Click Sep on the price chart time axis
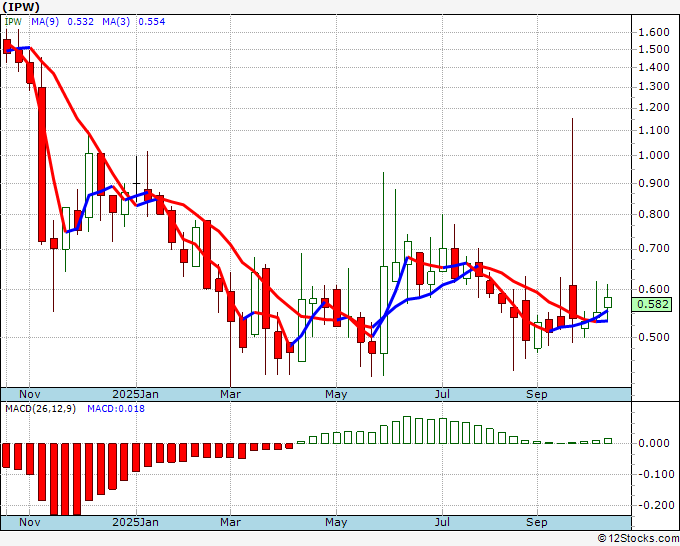The height and width of the screenshot is (546, 680). point(537,394)
